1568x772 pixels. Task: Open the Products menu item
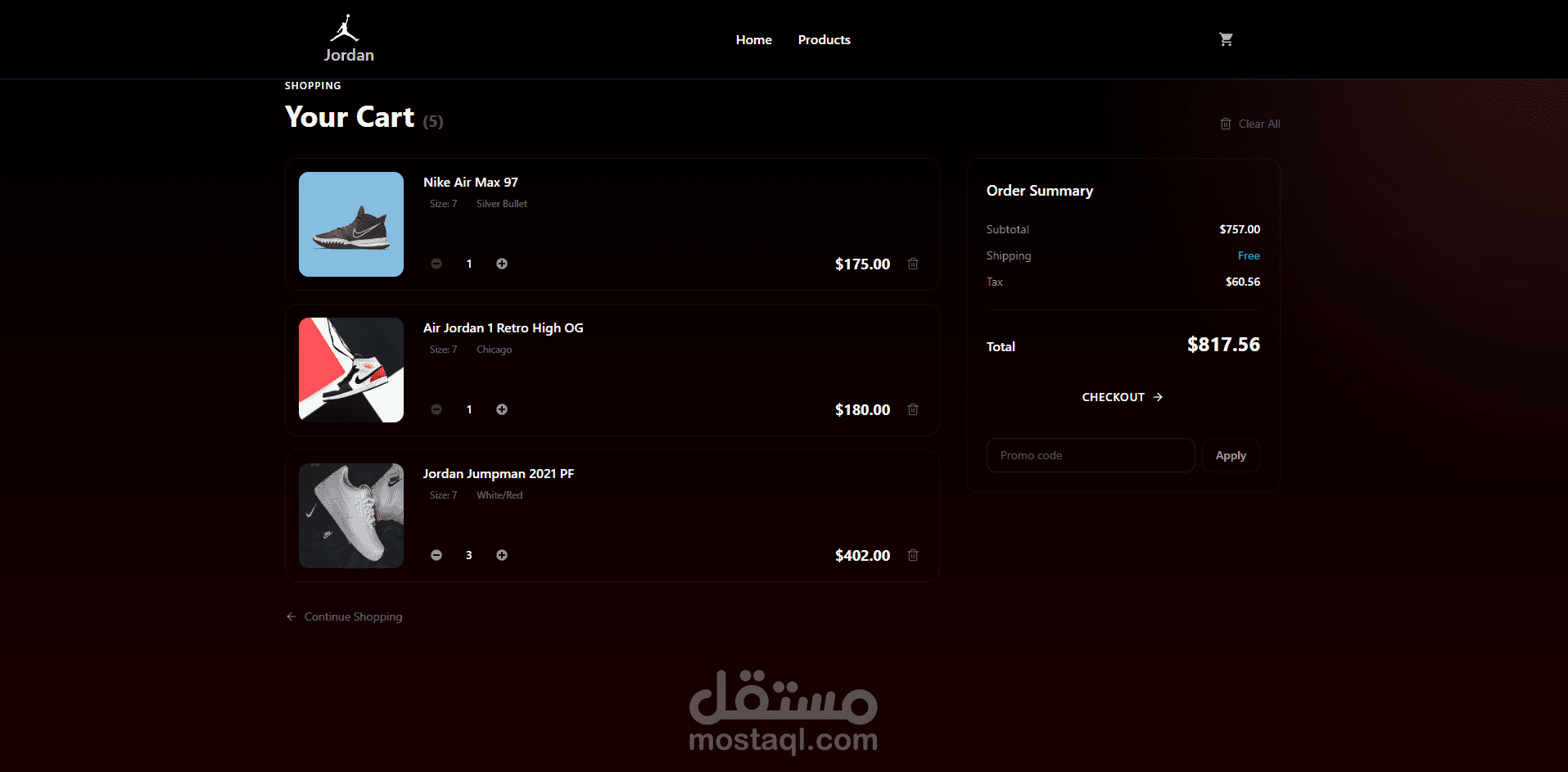click(824, 39)
